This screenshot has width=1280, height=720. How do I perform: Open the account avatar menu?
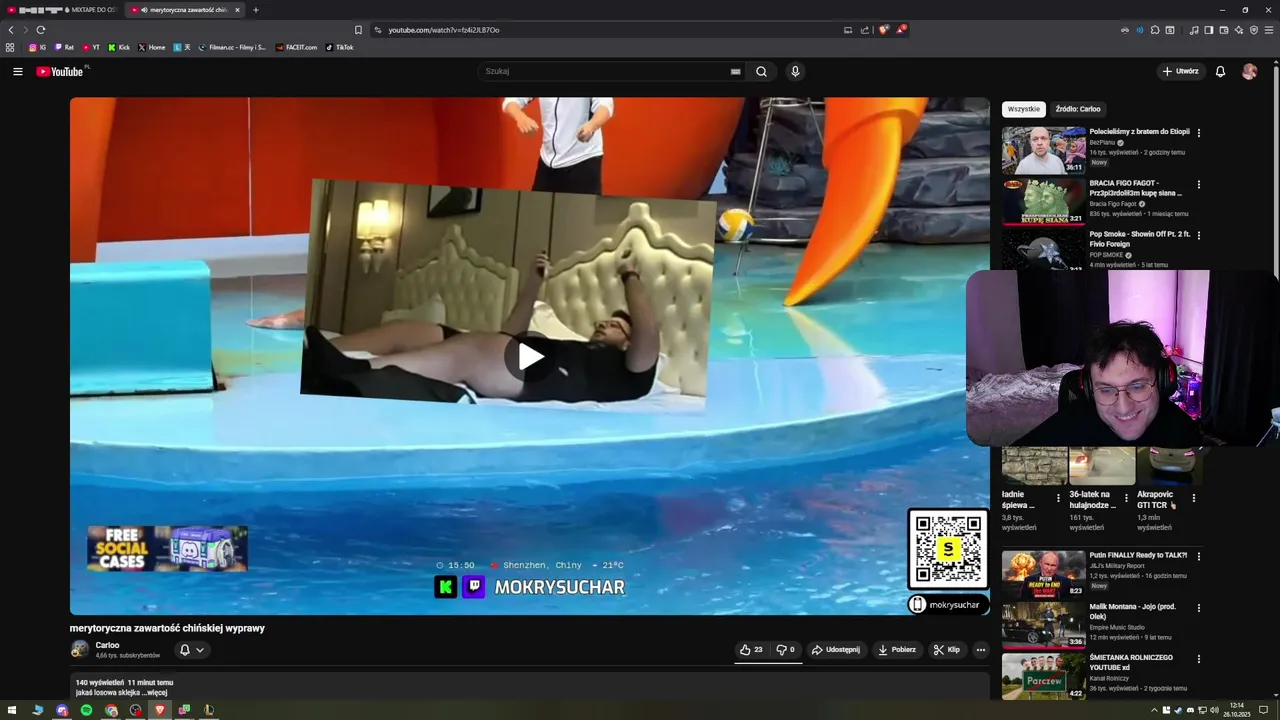(1249, 72)
